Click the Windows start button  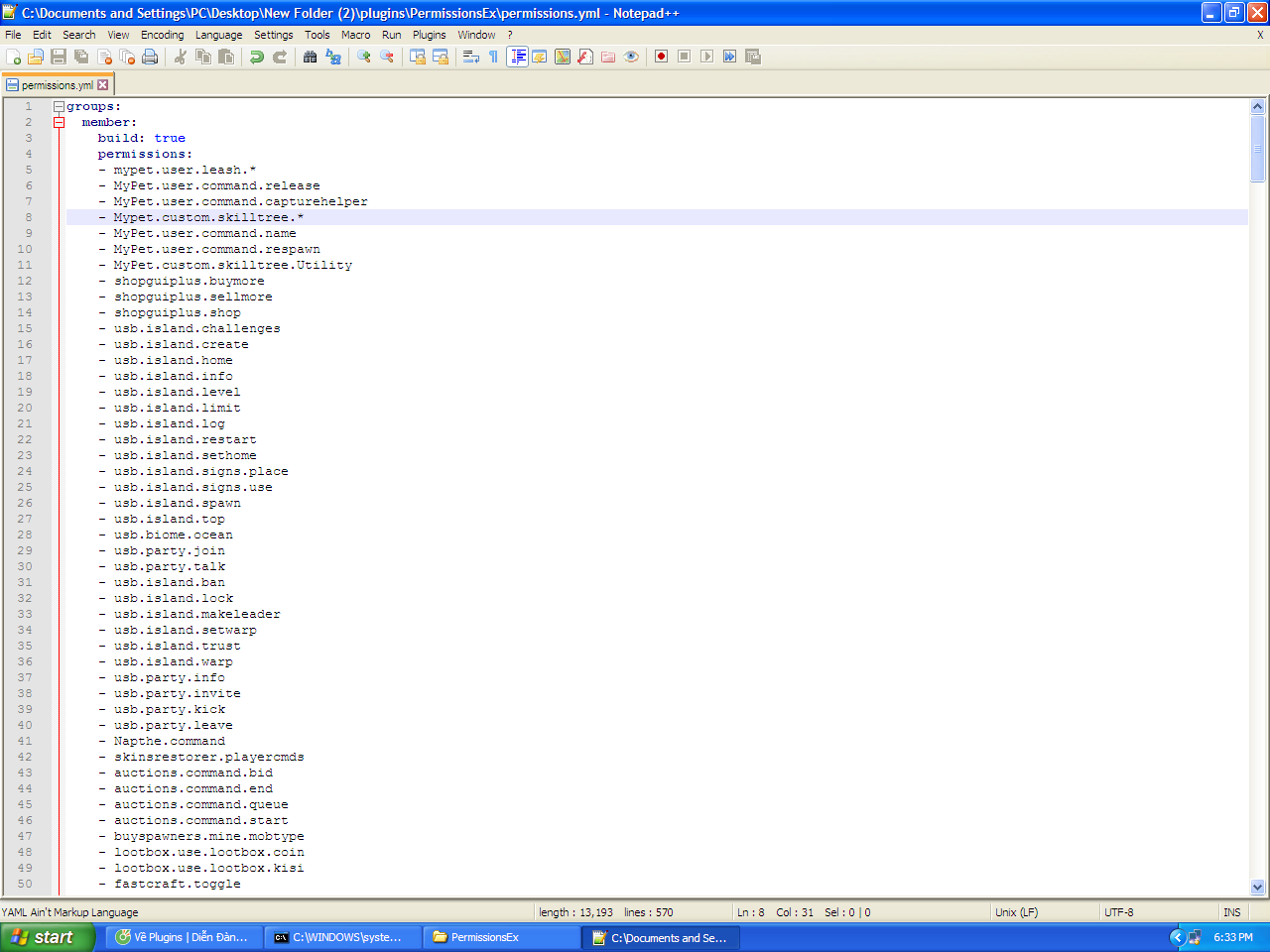point(48,937)
